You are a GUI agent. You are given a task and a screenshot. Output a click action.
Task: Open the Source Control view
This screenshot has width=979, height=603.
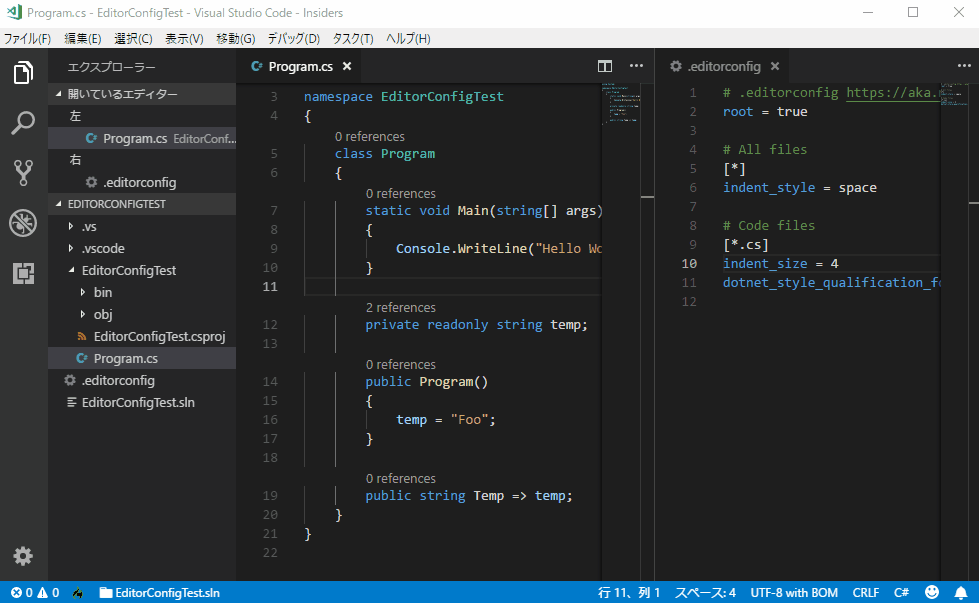coord(23,173)
